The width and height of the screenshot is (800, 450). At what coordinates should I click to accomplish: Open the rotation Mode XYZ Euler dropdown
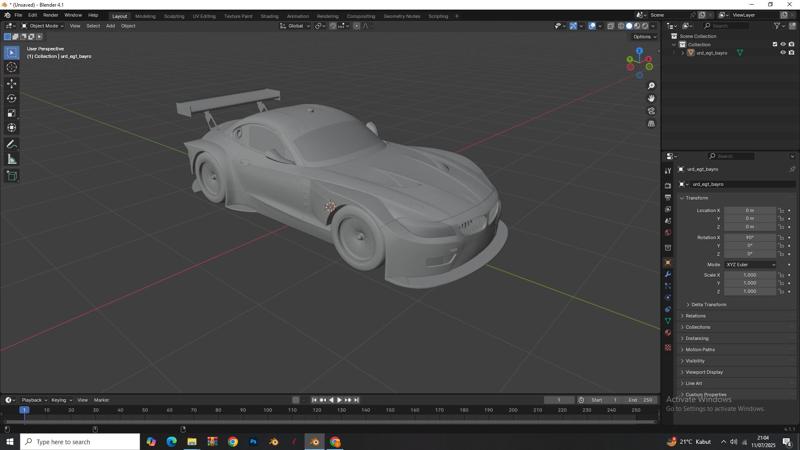point(749,265)
